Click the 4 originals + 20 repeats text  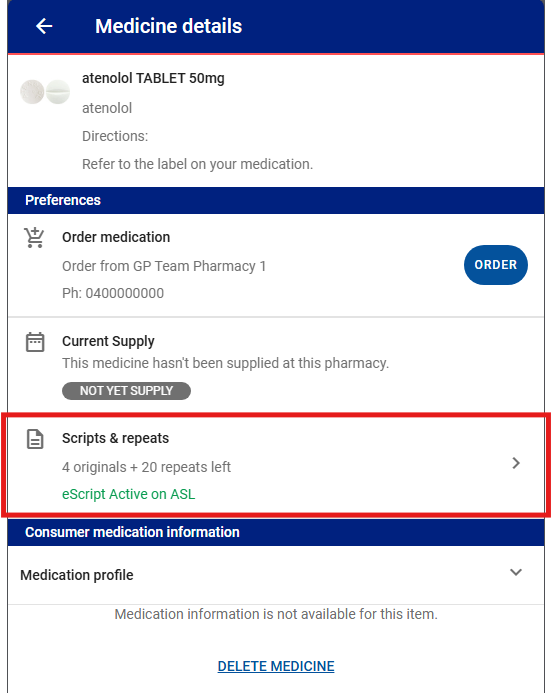click(146, 467)
